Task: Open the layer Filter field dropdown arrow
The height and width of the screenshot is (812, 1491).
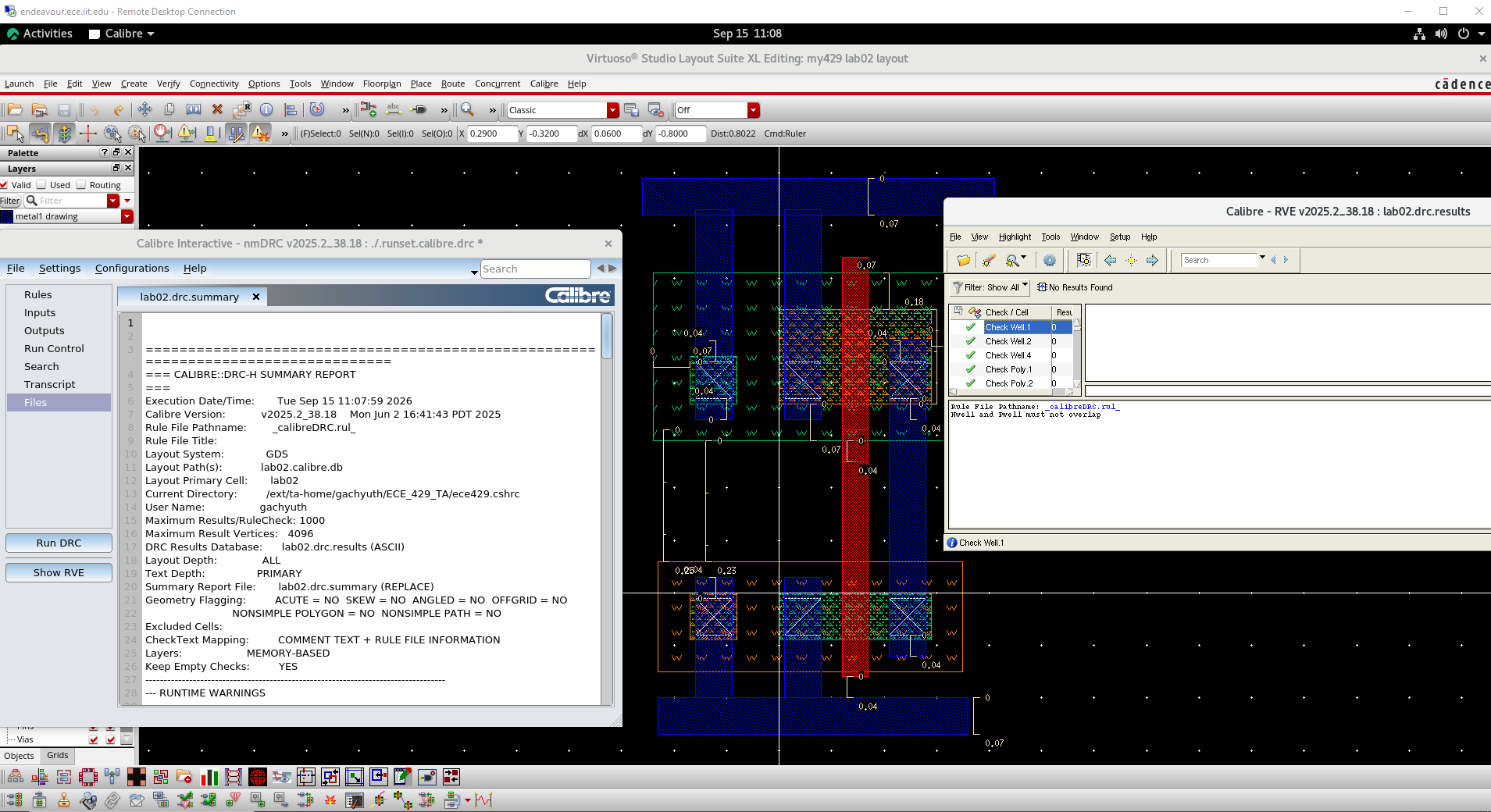Action: [x=113, y=201]
